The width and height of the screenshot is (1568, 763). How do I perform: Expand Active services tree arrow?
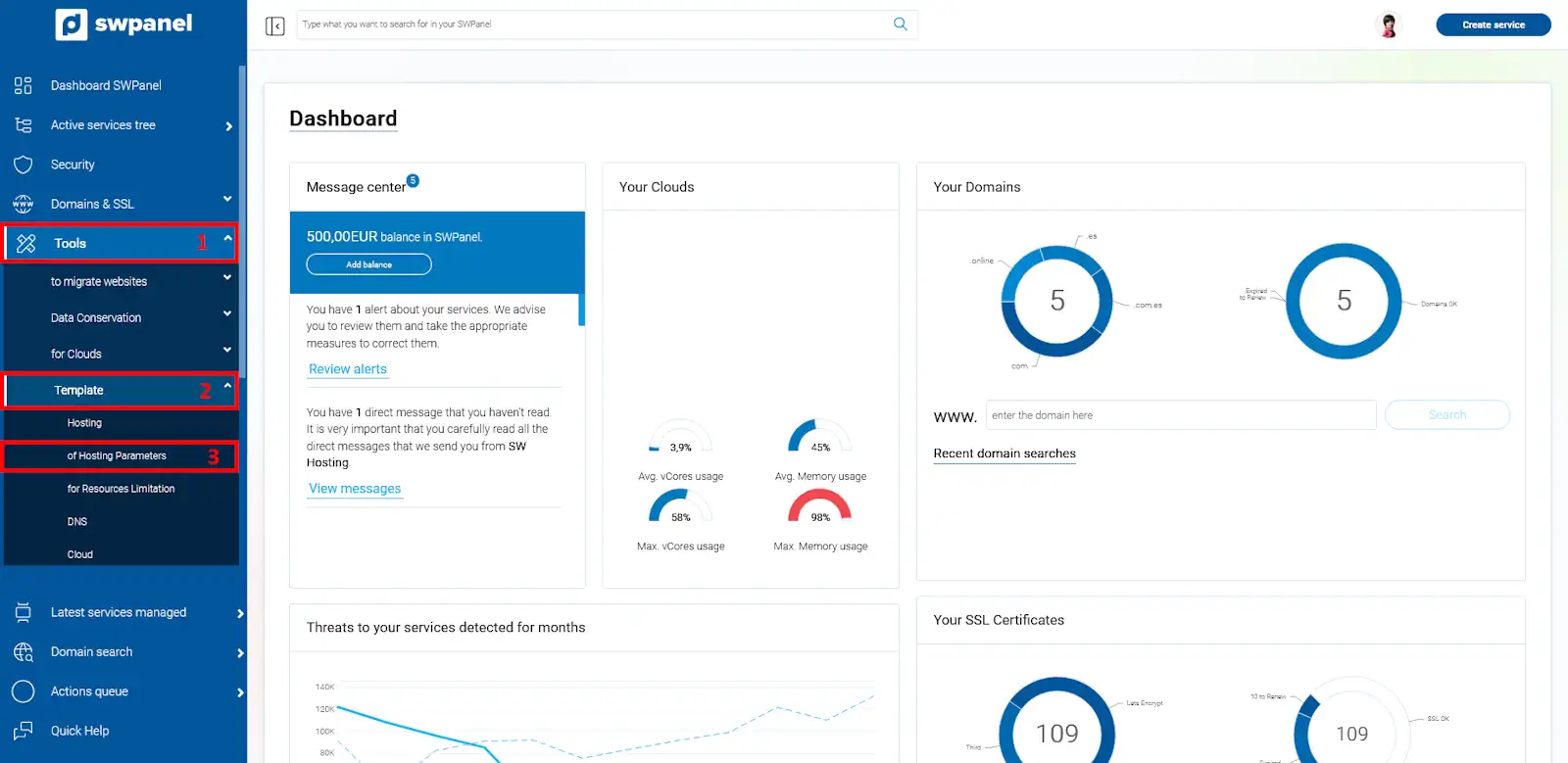click(228, 126)
